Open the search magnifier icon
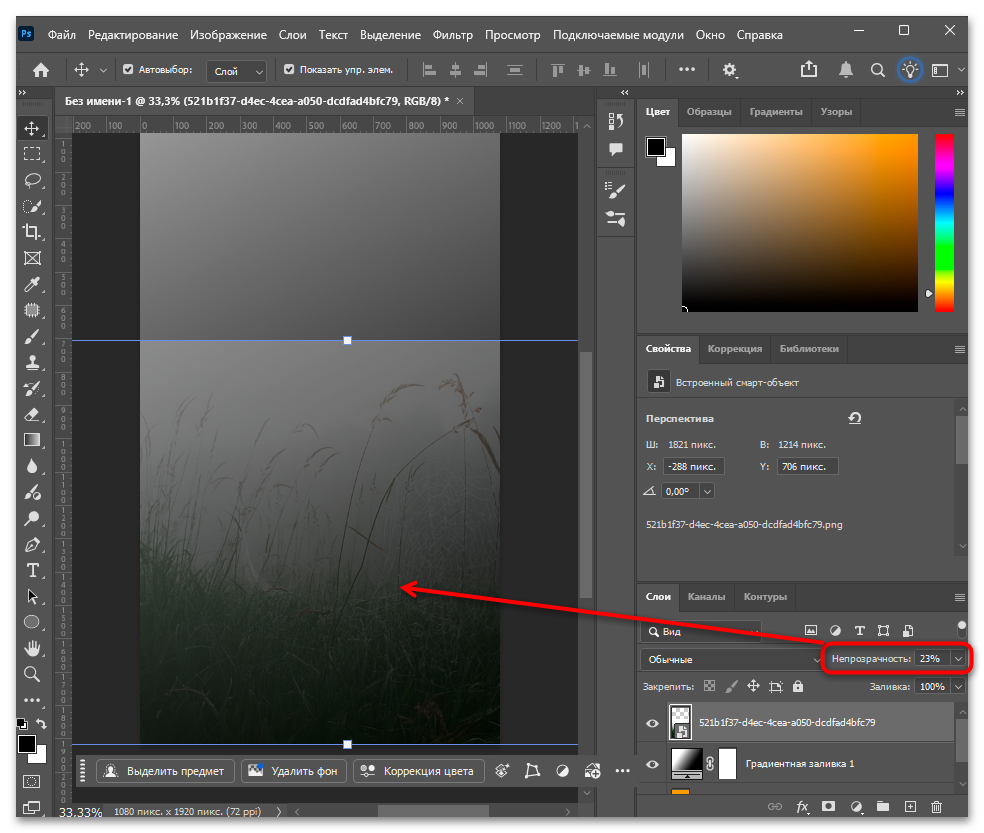Viewport: 984px width, 833px height. pyautogui.click(x=877, y=70)
